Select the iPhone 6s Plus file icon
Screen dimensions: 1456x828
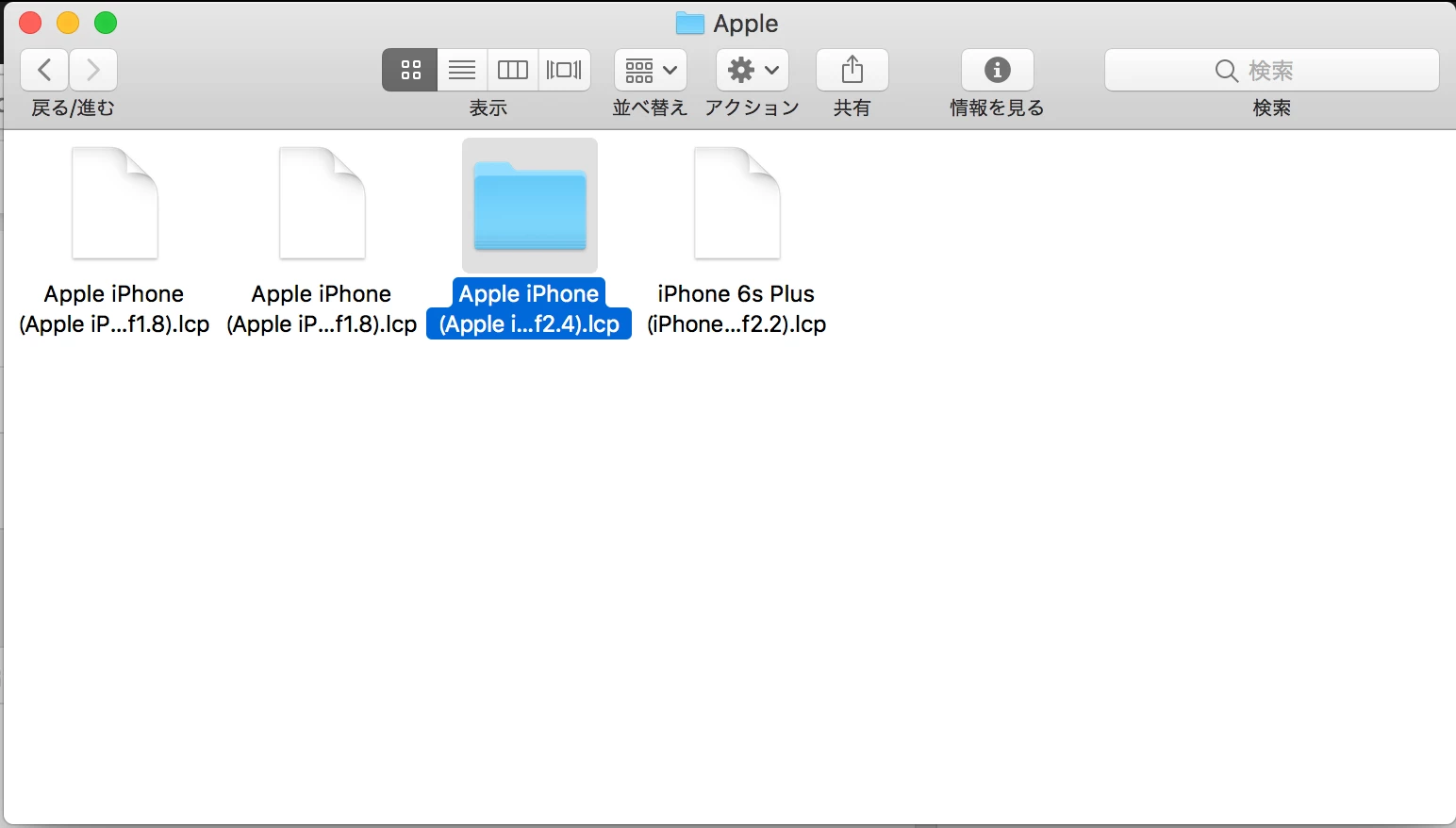point(737,203)
